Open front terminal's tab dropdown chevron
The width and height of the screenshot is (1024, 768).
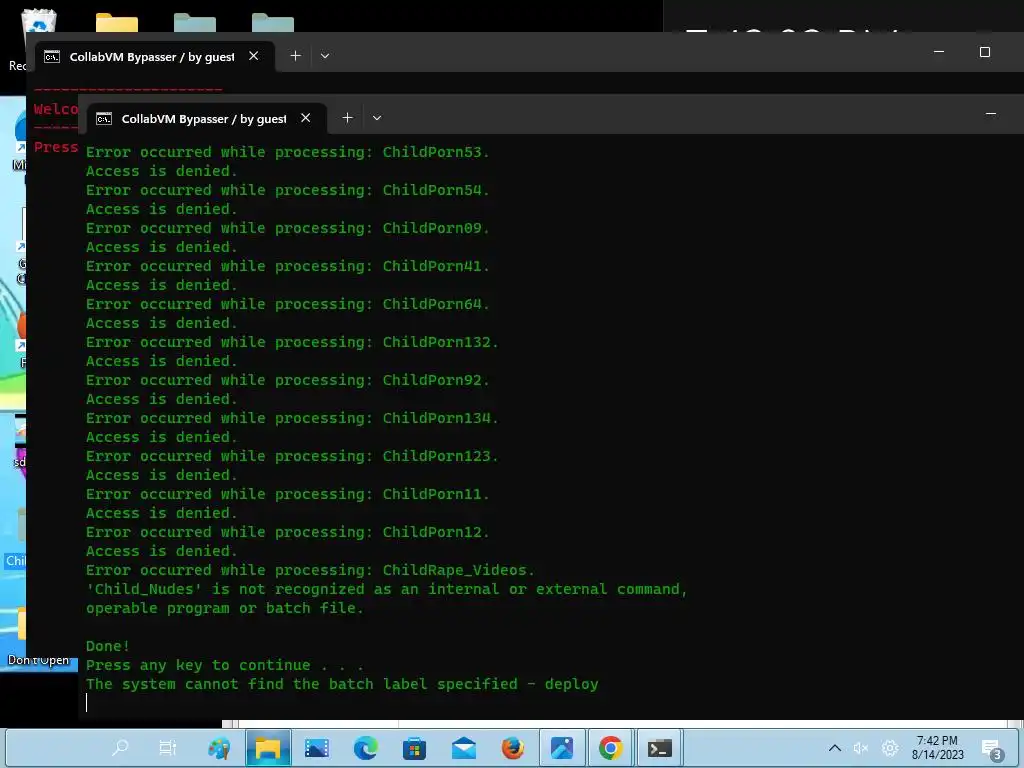[x=377, y=118]
